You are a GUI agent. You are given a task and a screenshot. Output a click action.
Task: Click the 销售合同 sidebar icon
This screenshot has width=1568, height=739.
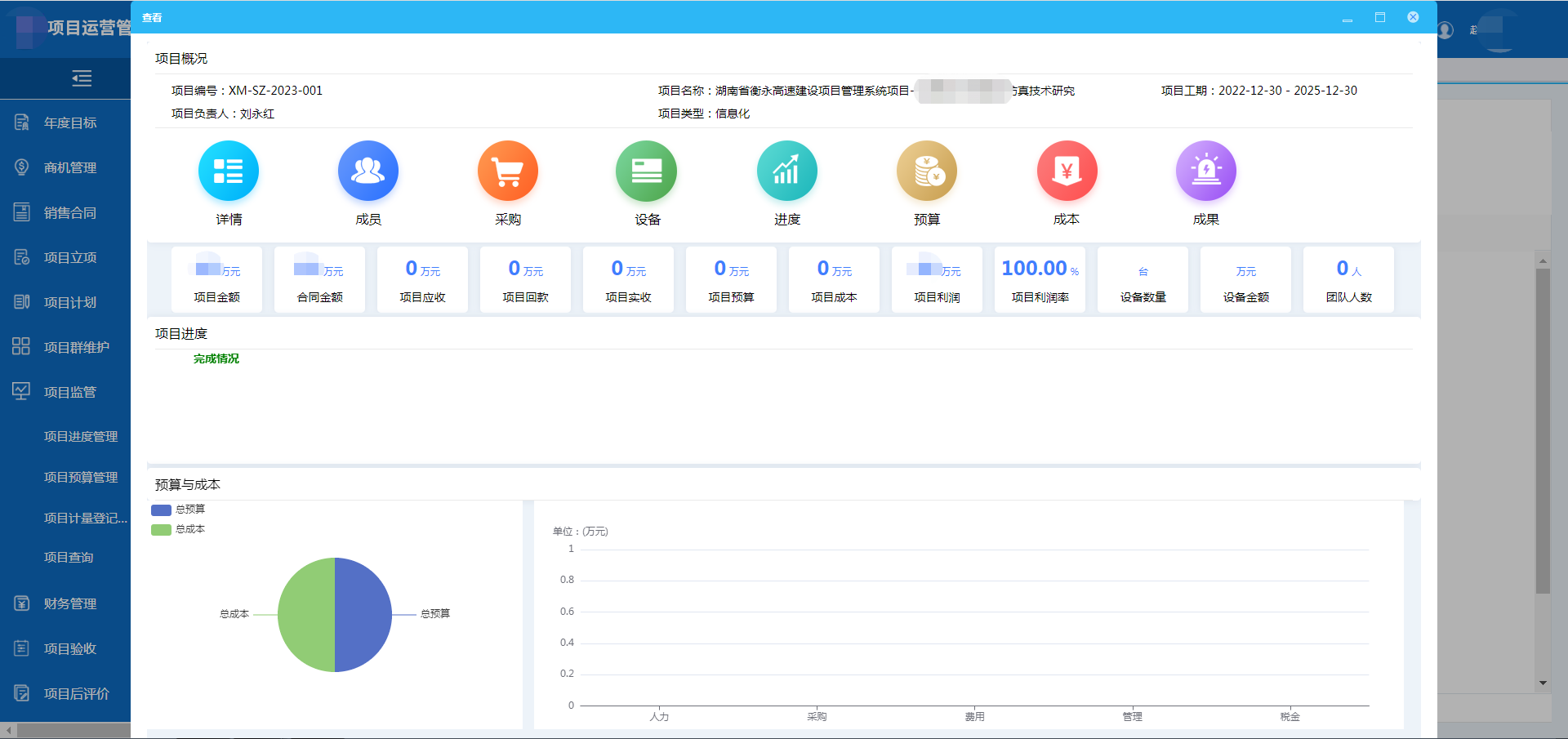point(22,212)
